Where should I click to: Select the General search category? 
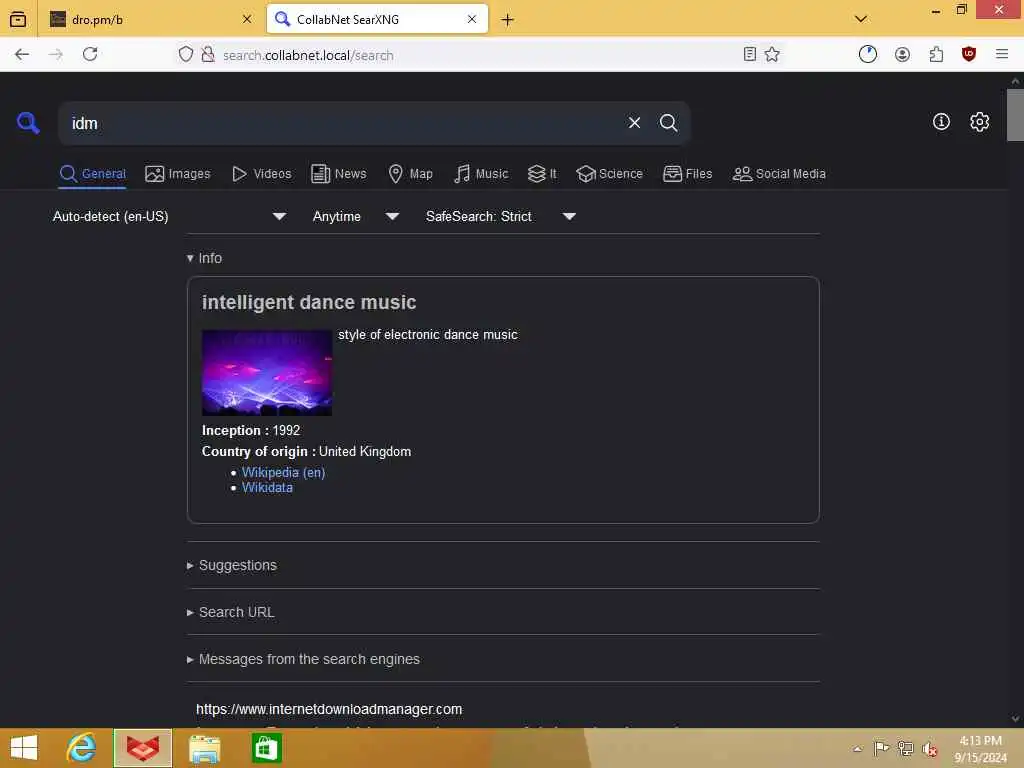(92, 174)
